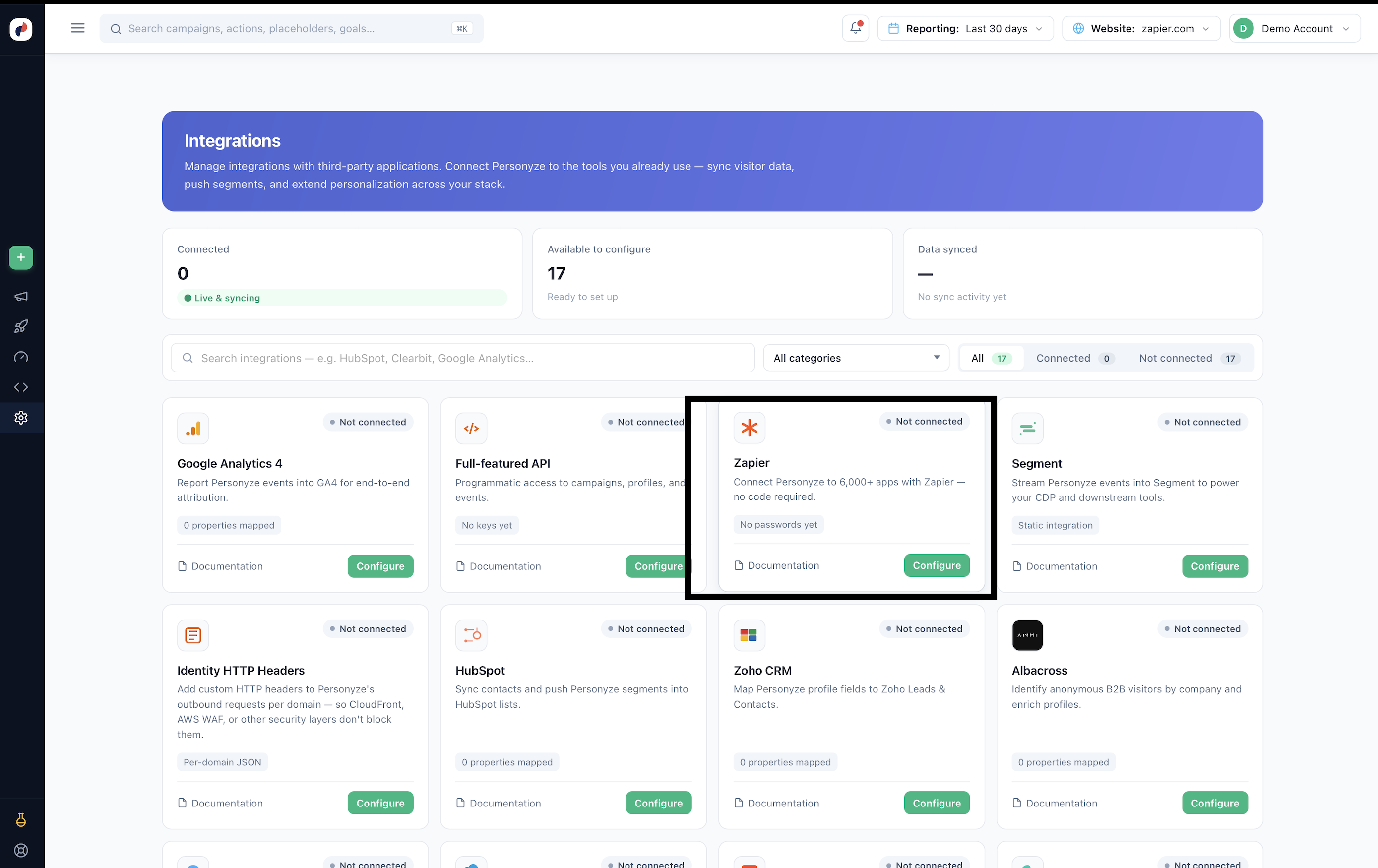Screen dimensions: 1378x868
Task: Click the 'Per-domain JSON' tag
Action: point(222,762)
